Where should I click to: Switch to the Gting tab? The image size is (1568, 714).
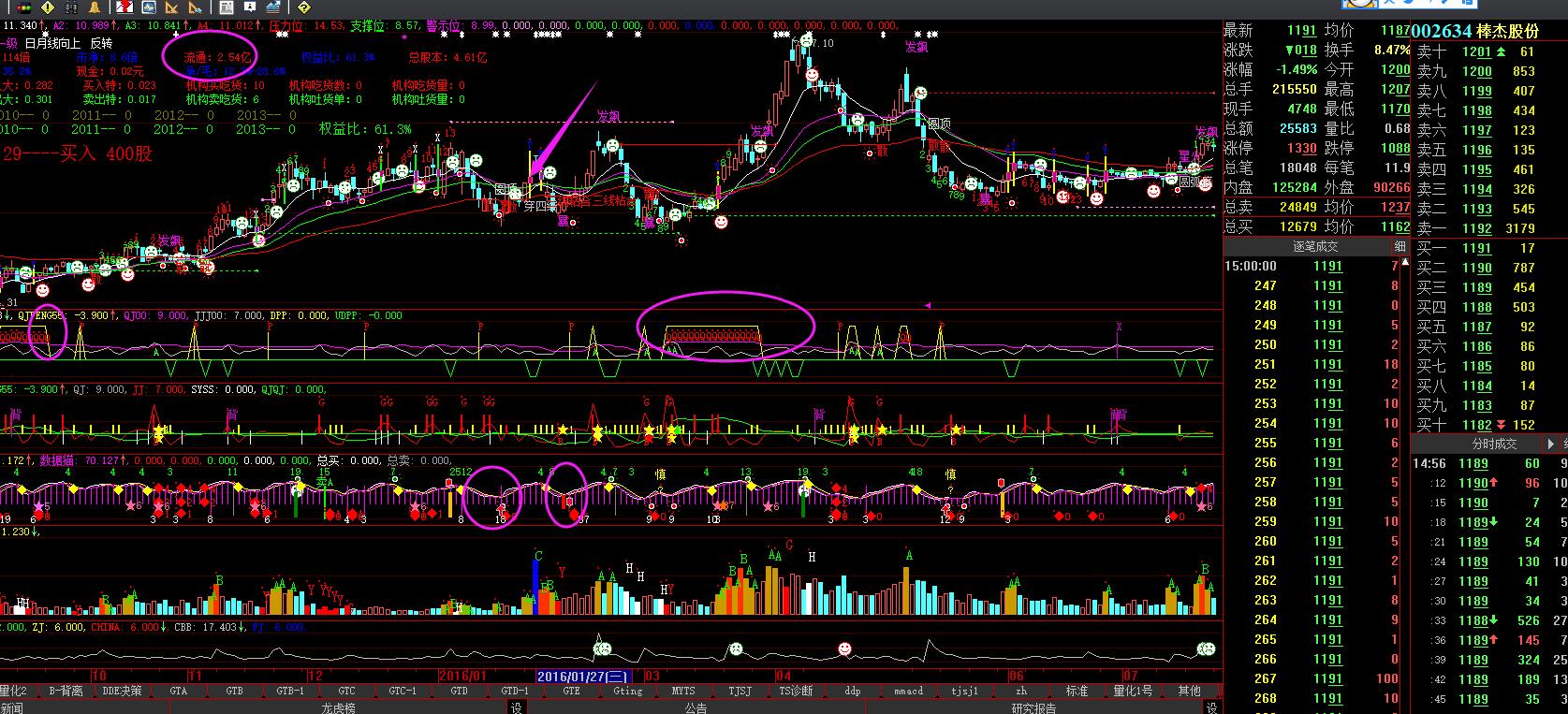[x=628, y=691]
